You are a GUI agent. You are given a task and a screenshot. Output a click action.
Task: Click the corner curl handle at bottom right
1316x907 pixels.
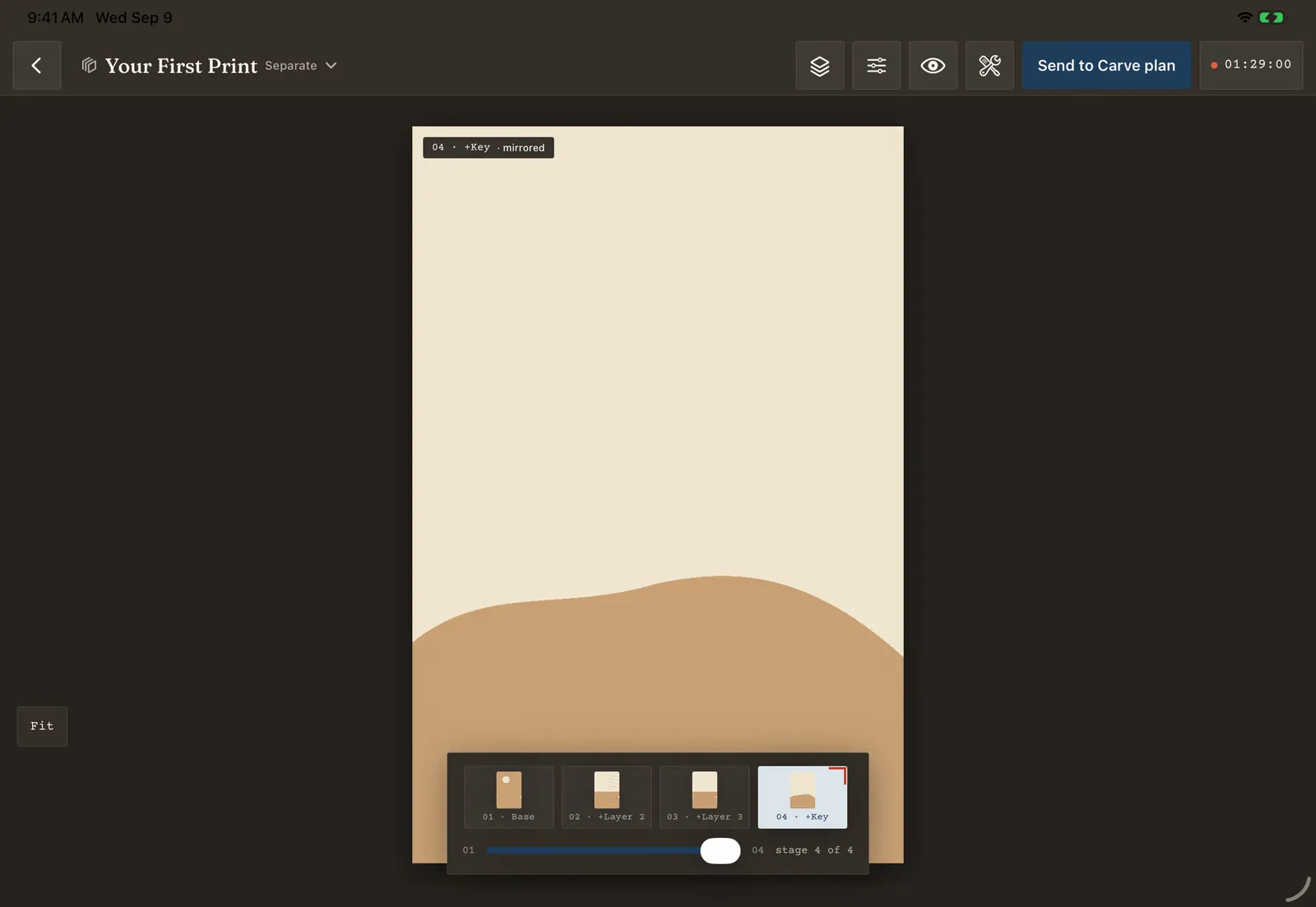click(1298, 889)
